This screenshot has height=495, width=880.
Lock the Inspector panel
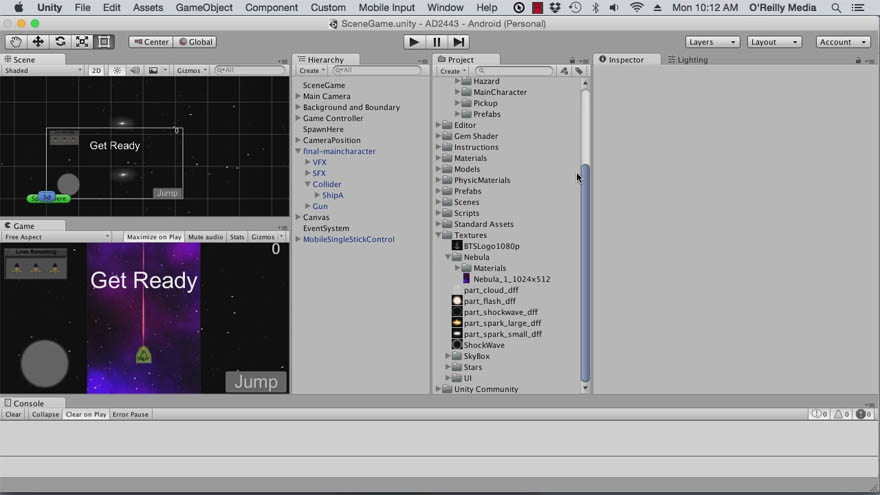[858, 60]
